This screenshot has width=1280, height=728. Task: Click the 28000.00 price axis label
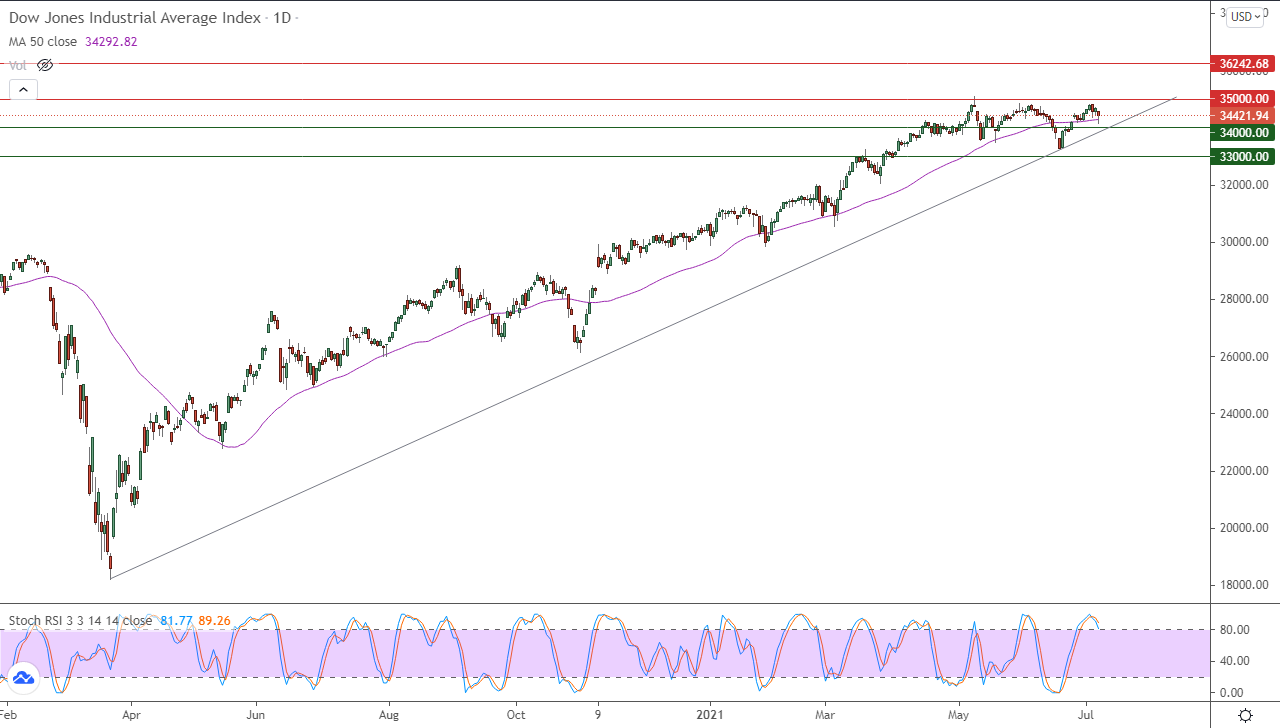[x=1245, y=299]
